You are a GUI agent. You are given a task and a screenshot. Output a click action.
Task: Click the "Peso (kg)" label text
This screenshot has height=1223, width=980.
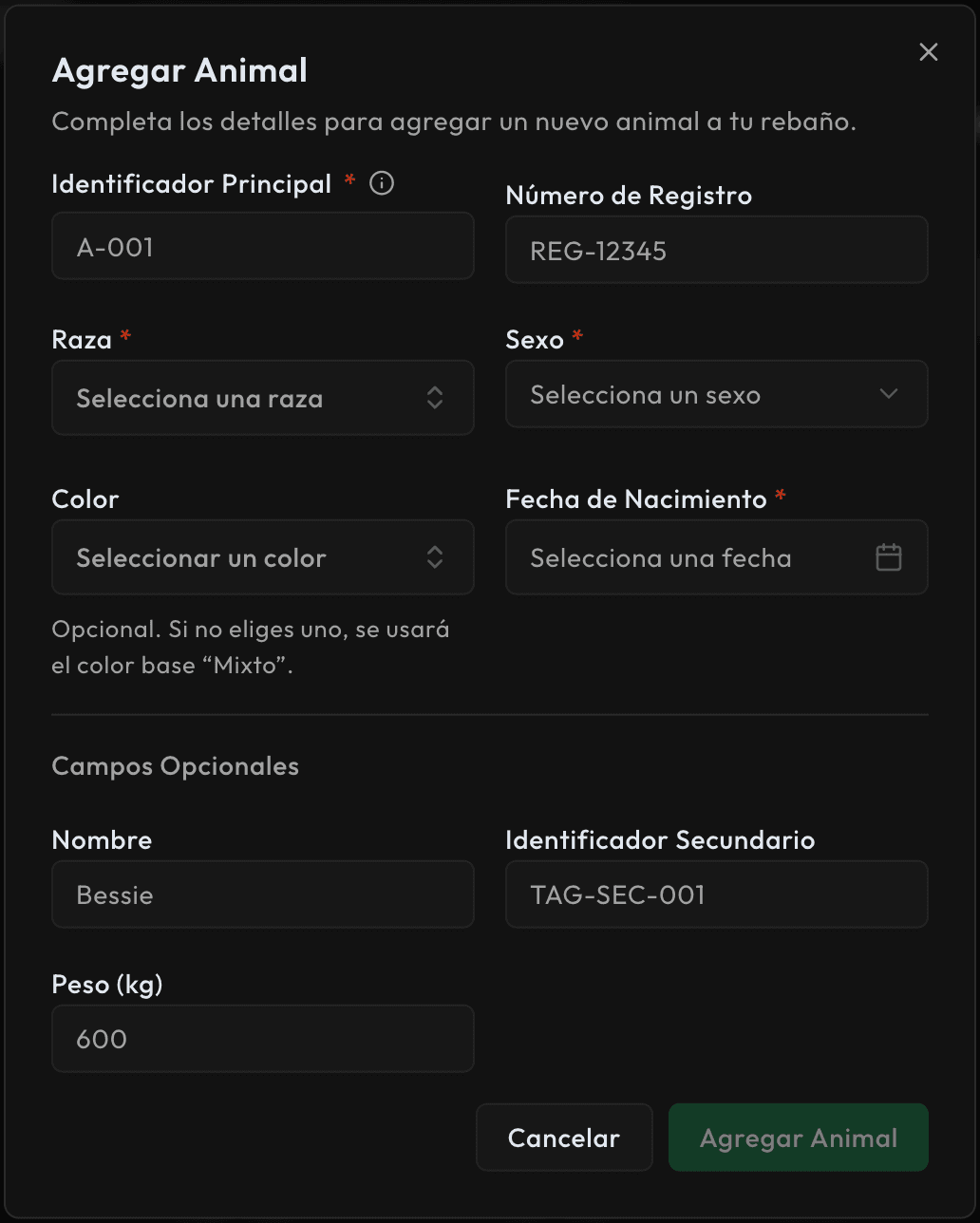coord(107,985)
